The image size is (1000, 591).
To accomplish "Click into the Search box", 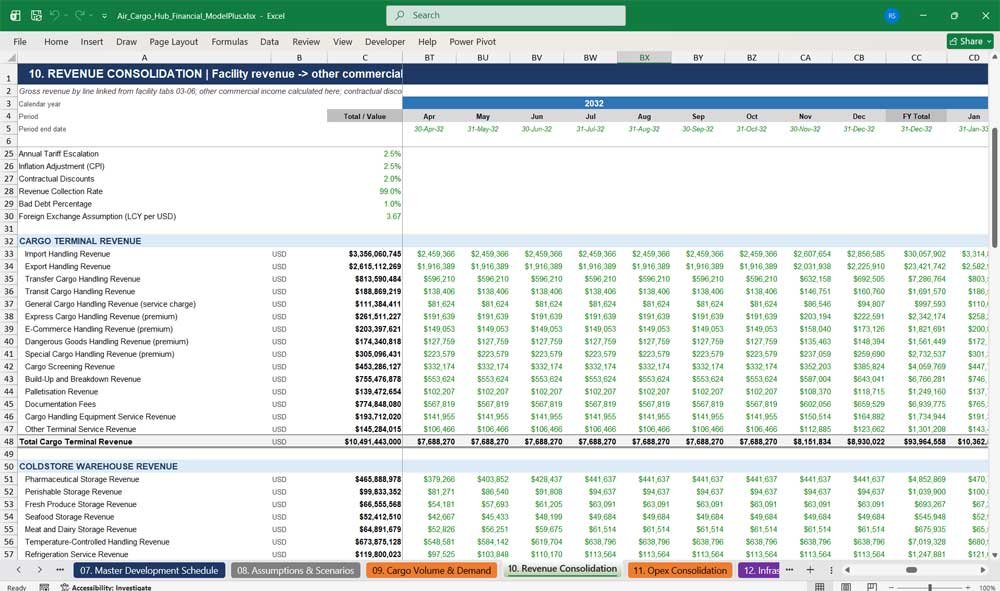I will [x=505, y=15].
